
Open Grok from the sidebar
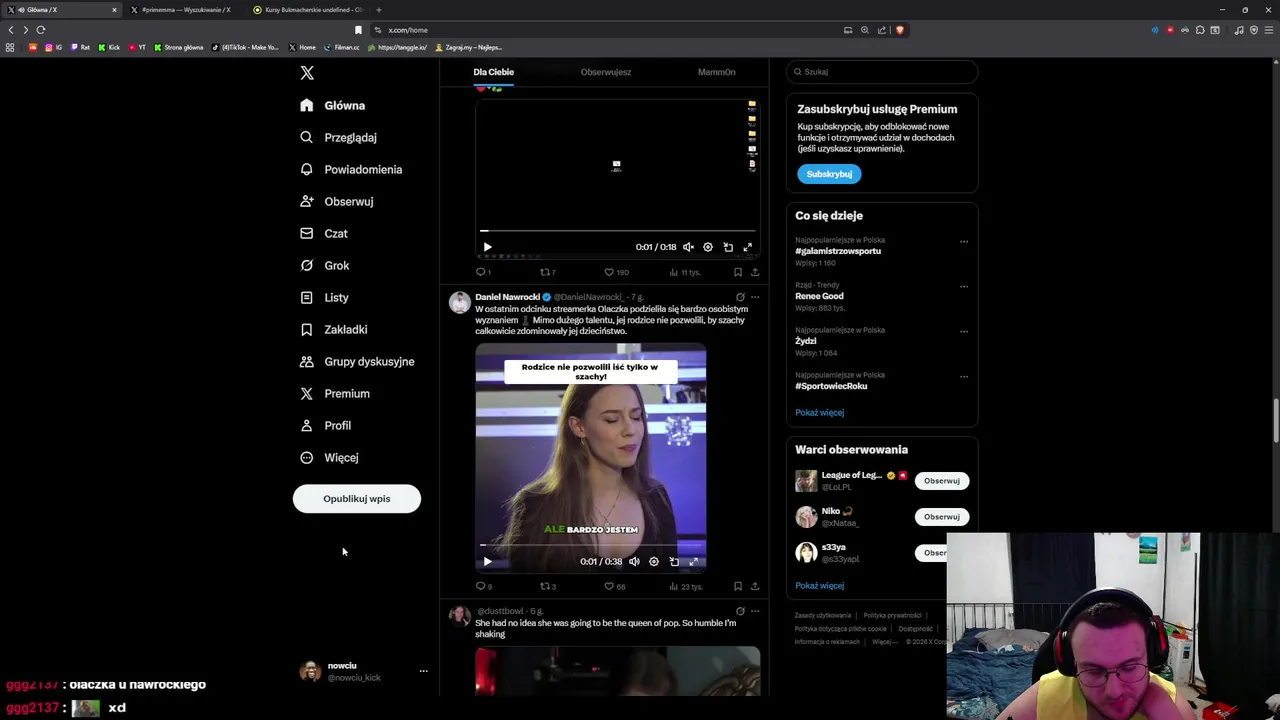(x=326, y=265)
